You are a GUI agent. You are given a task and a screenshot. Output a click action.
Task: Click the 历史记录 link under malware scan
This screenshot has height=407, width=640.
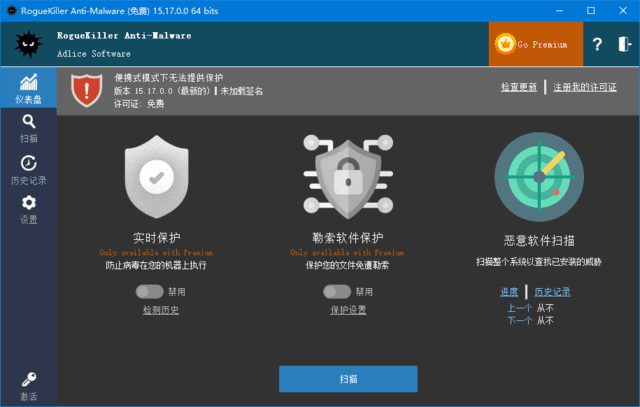pos(553,291)
